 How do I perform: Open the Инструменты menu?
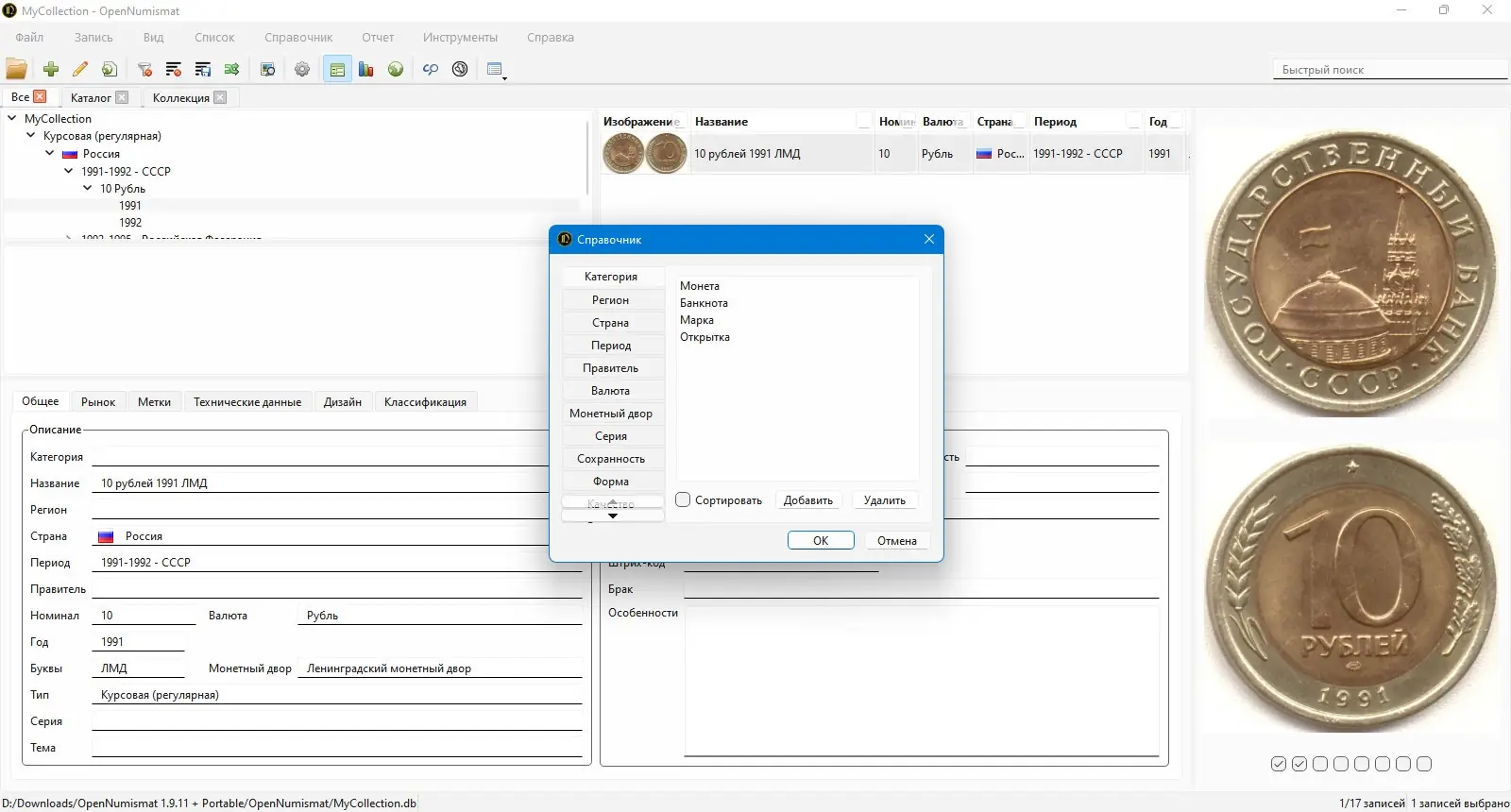click(460, 38)
